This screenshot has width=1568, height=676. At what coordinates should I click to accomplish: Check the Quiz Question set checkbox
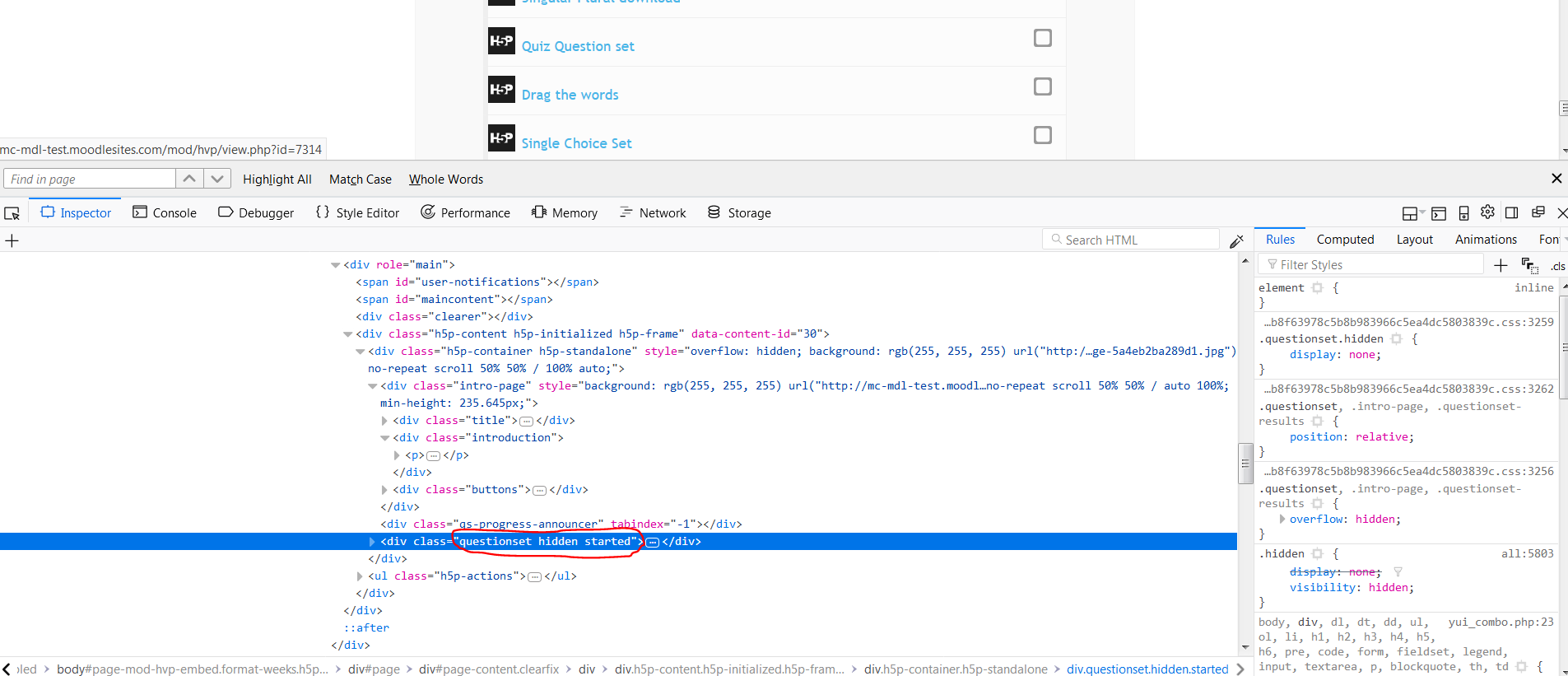[x=1042, y=38]
